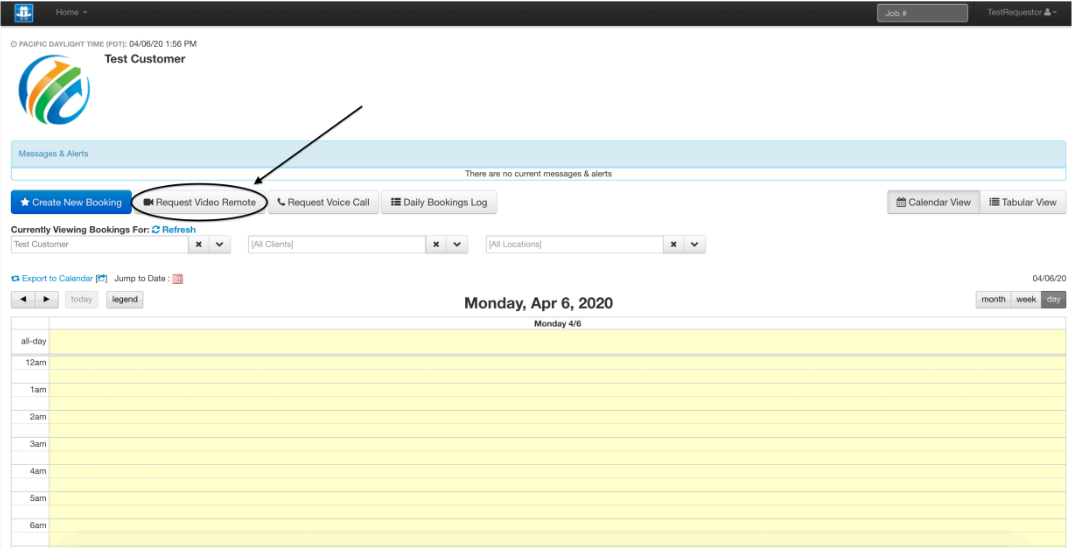Click the Refresh link

click(x=174, y=230)
